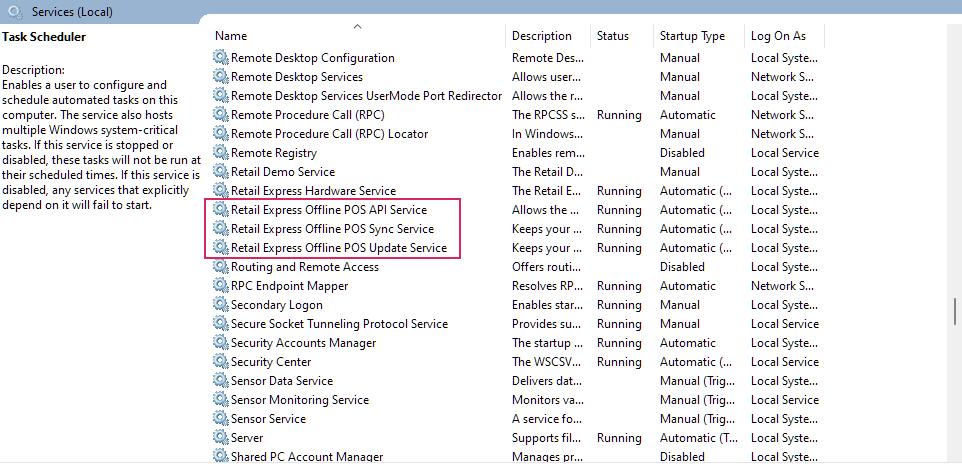Click the Security Center gear icon
The width and height of the screenshot is (962, 464).
pos(220,362)
